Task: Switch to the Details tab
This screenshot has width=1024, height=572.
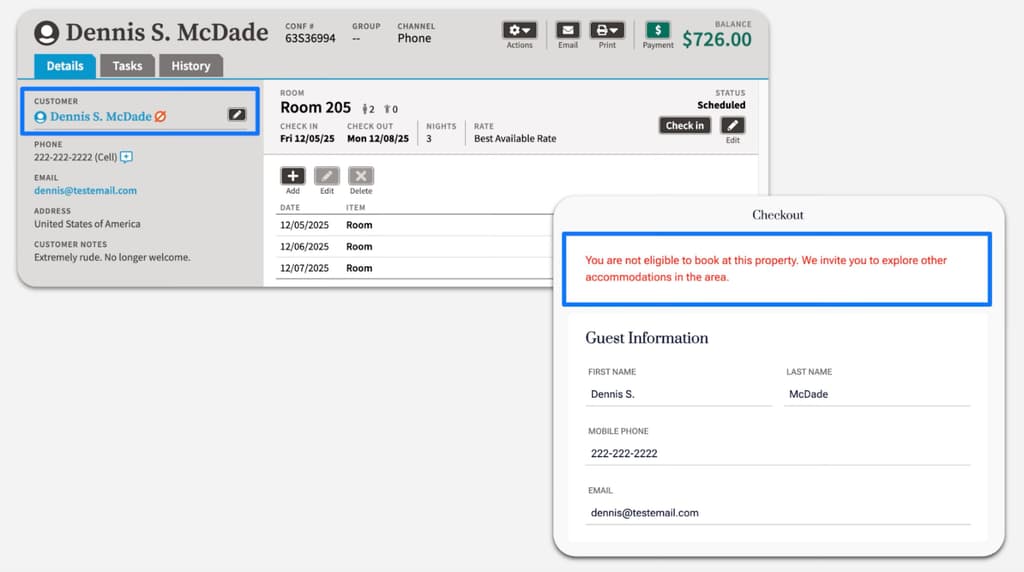Action: coord(65,66)
